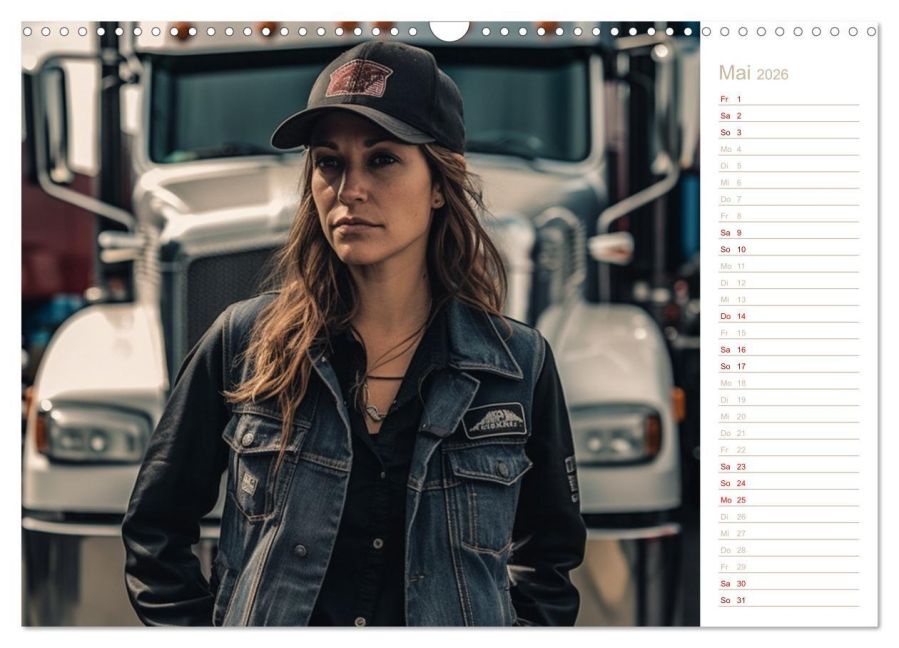
Task: Select the Do 14 holiday date
Action: pos(787,316)
